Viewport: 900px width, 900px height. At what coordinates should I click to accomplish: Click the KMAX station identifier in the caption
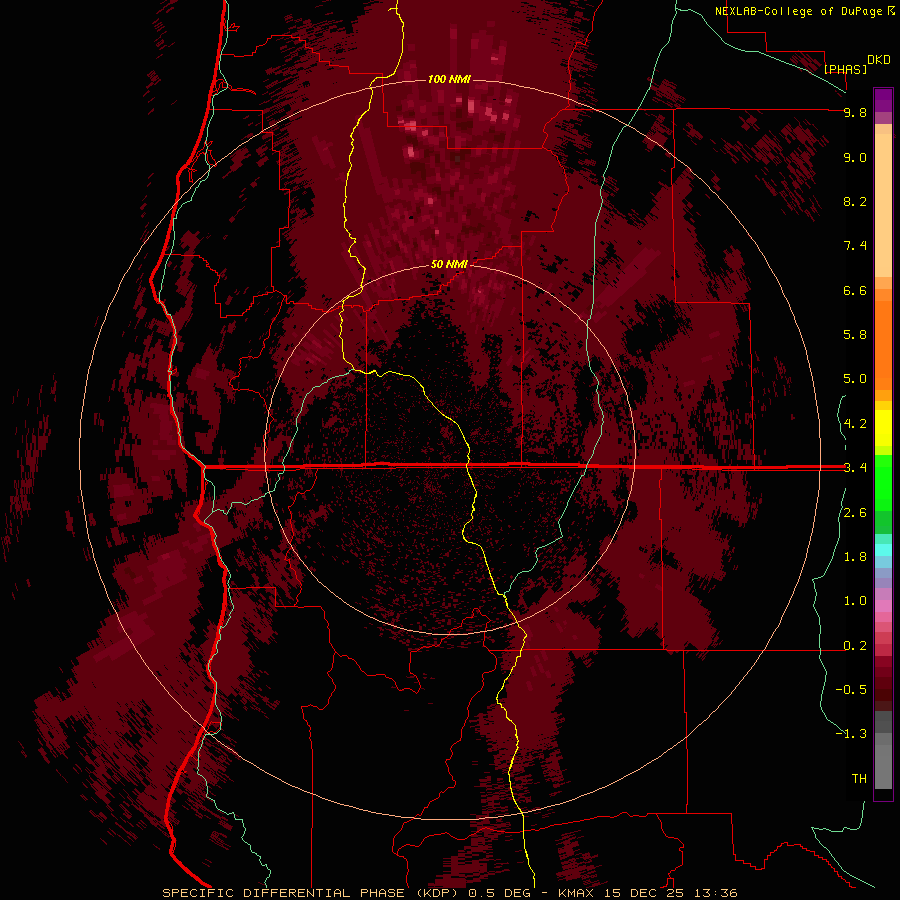coord(574,893)
